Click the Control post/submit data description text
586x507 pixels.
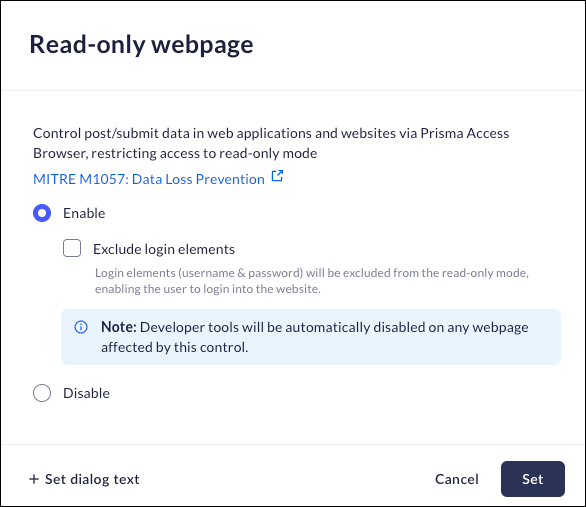point(271,143)
